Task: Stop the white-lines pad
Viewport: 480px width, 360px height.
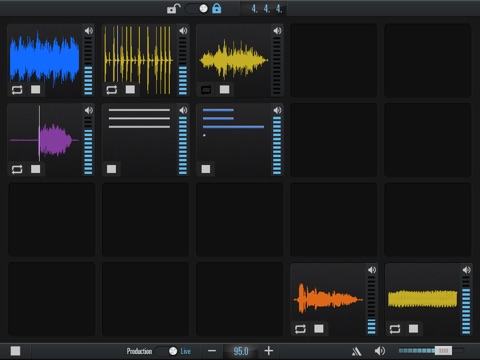Action: pyautogui.click(x=112, y=169)
